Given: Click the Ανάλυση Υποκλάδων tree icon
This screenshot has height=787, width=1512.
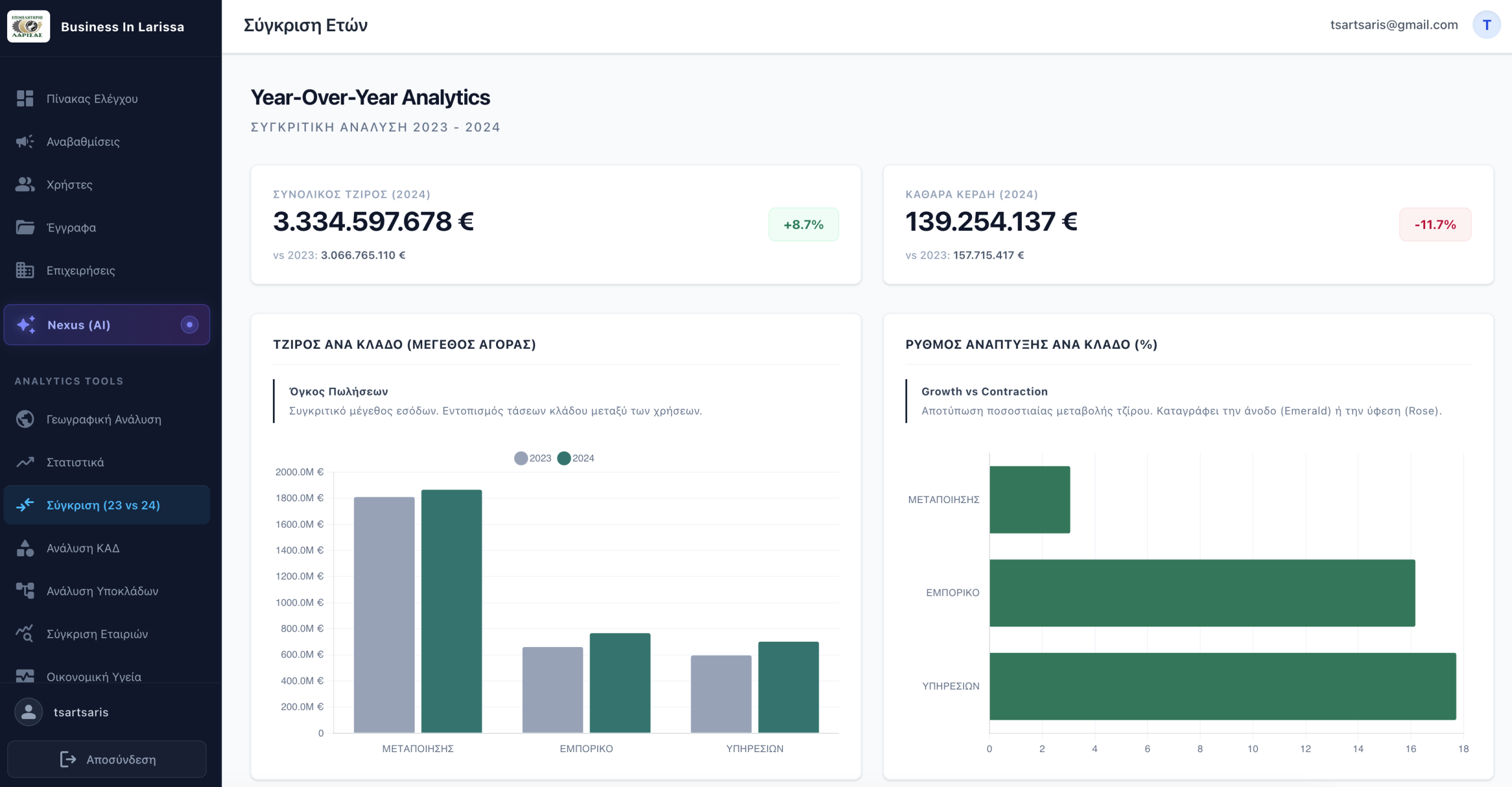Looking at the screenshot, I should point(25,591).
